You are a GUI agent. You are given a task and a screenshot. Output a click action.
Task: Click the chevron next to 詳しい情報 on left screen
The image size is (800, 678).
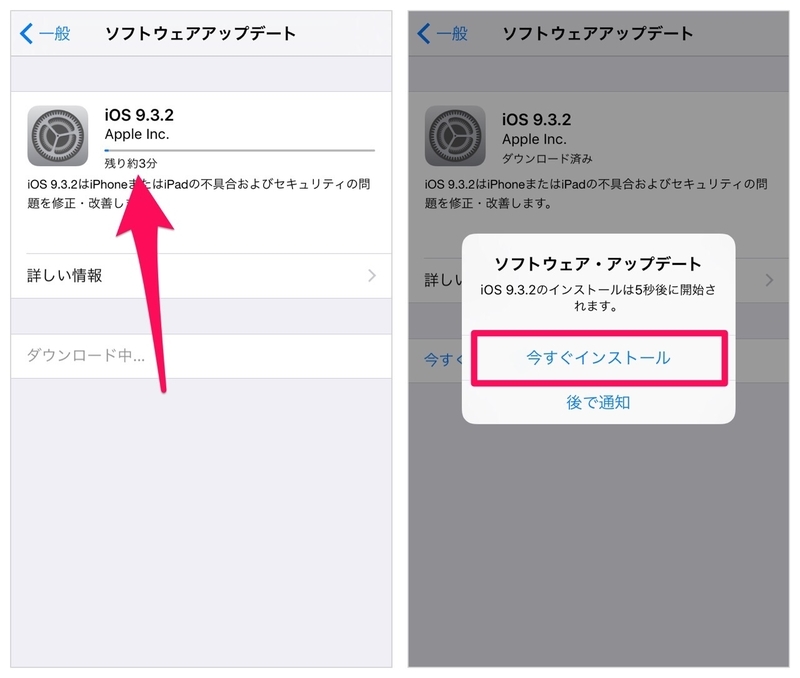click(x=372, y=276)
